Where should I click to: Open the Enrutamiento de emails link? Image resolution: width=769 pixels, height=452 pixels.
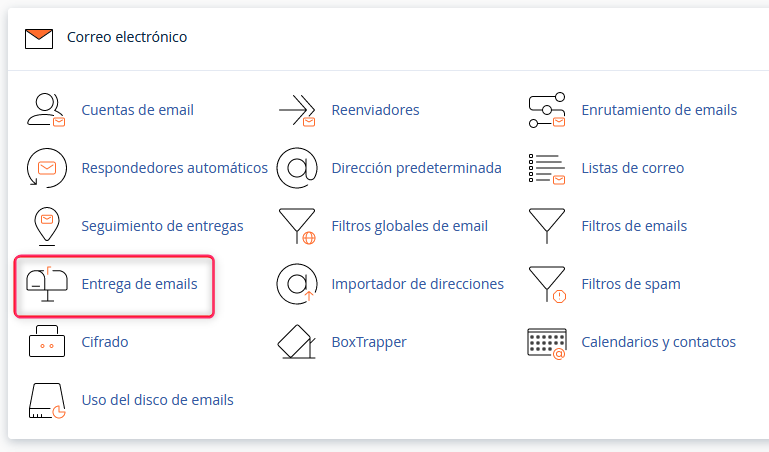pyautogui.click(x=659, y=110)
